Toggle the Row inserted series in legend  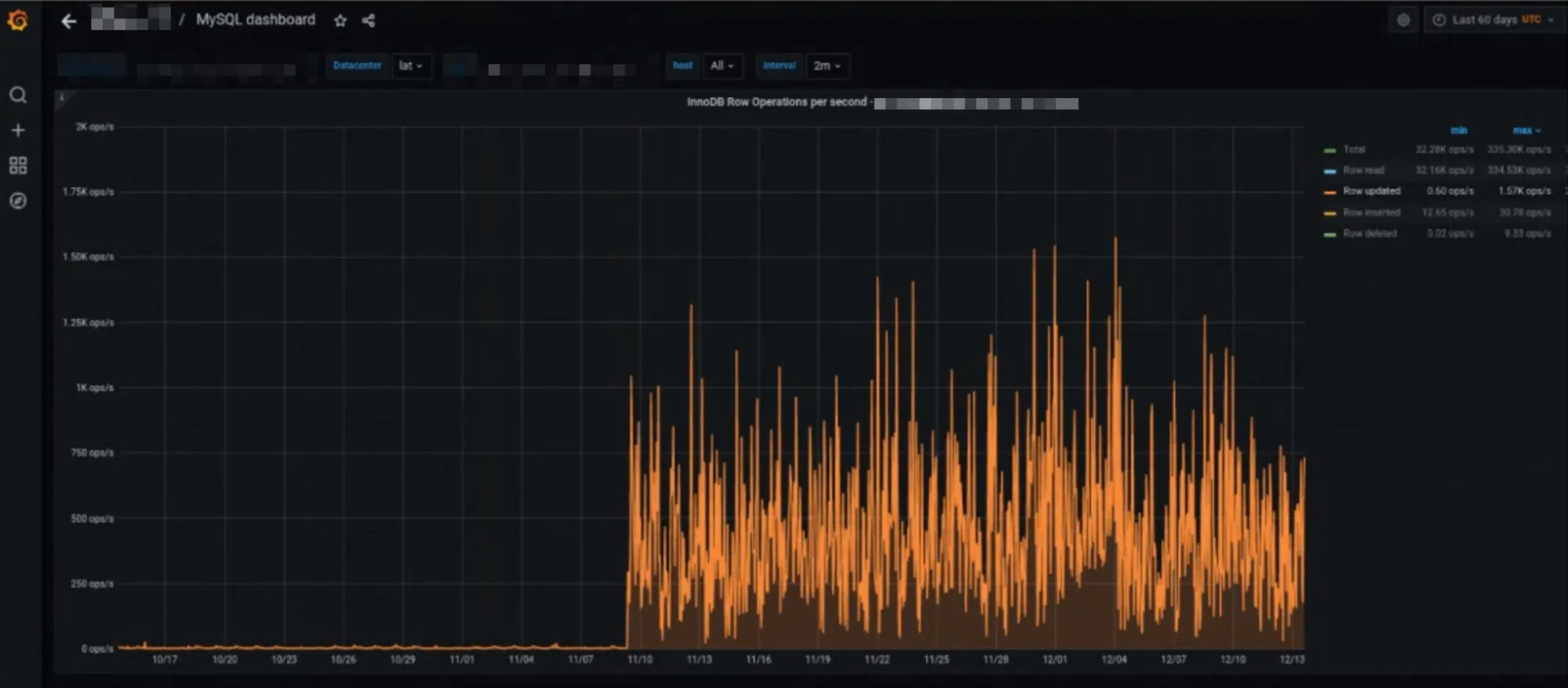(x=1371, y=213)
